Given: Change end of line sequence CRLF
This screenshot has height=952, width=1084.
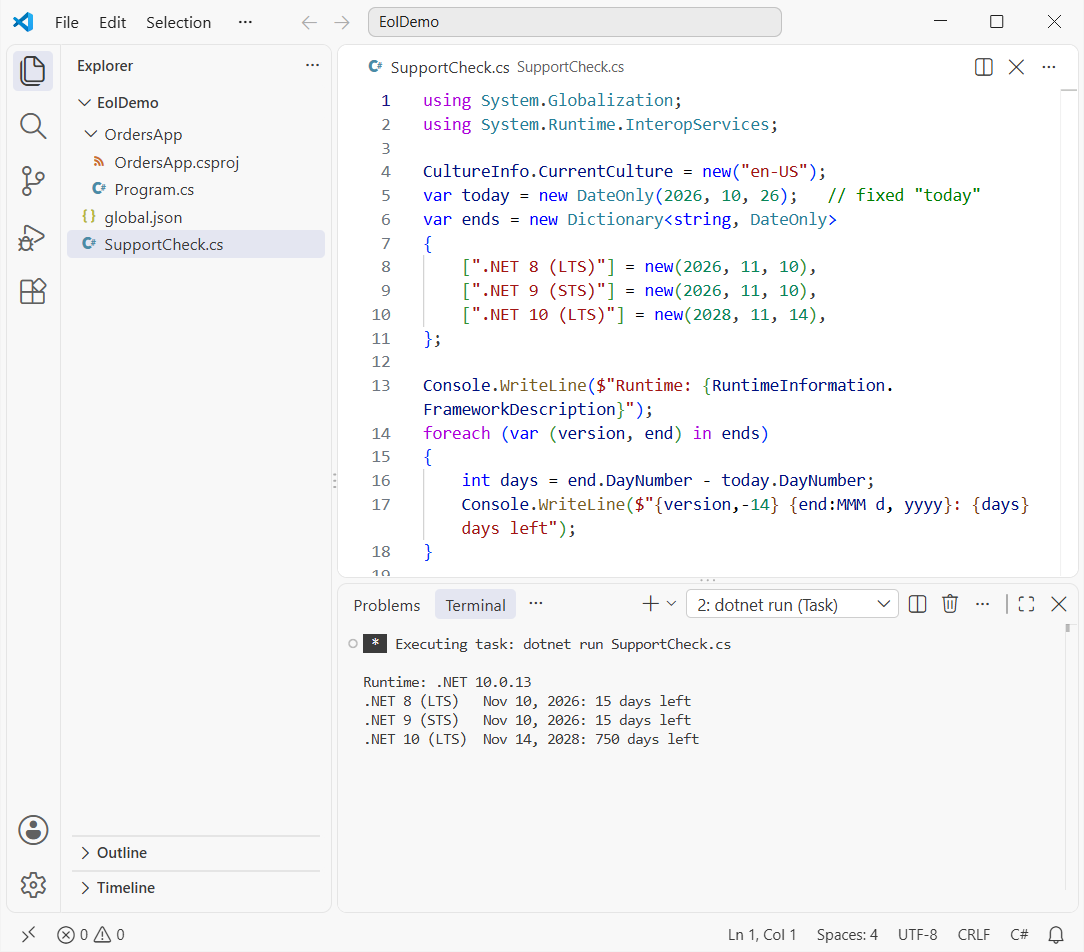Looking at the screenshot, I should (973, 935).
